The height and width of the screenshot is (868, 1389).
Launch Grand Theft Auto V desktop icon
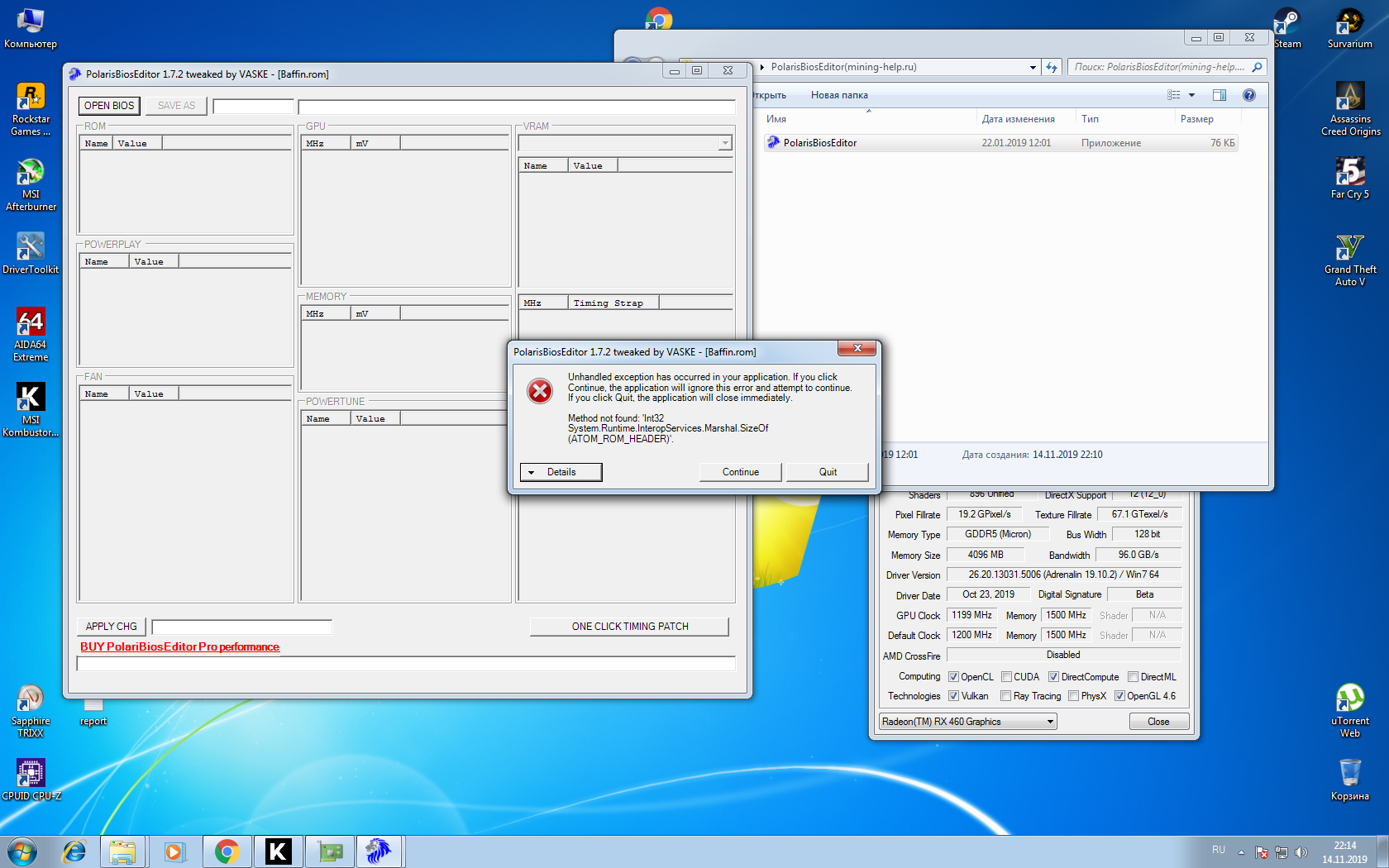pos(1350,260)
